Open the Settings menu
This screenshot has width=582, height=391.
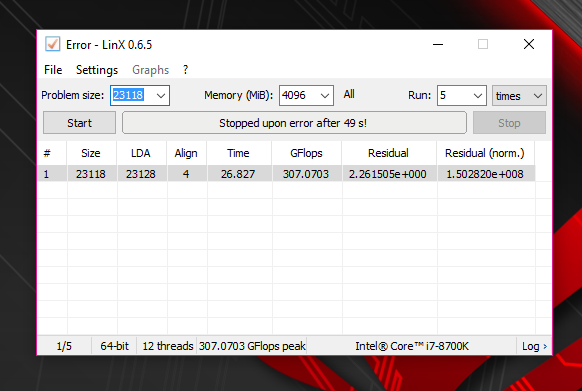click(x=97, y=70)
